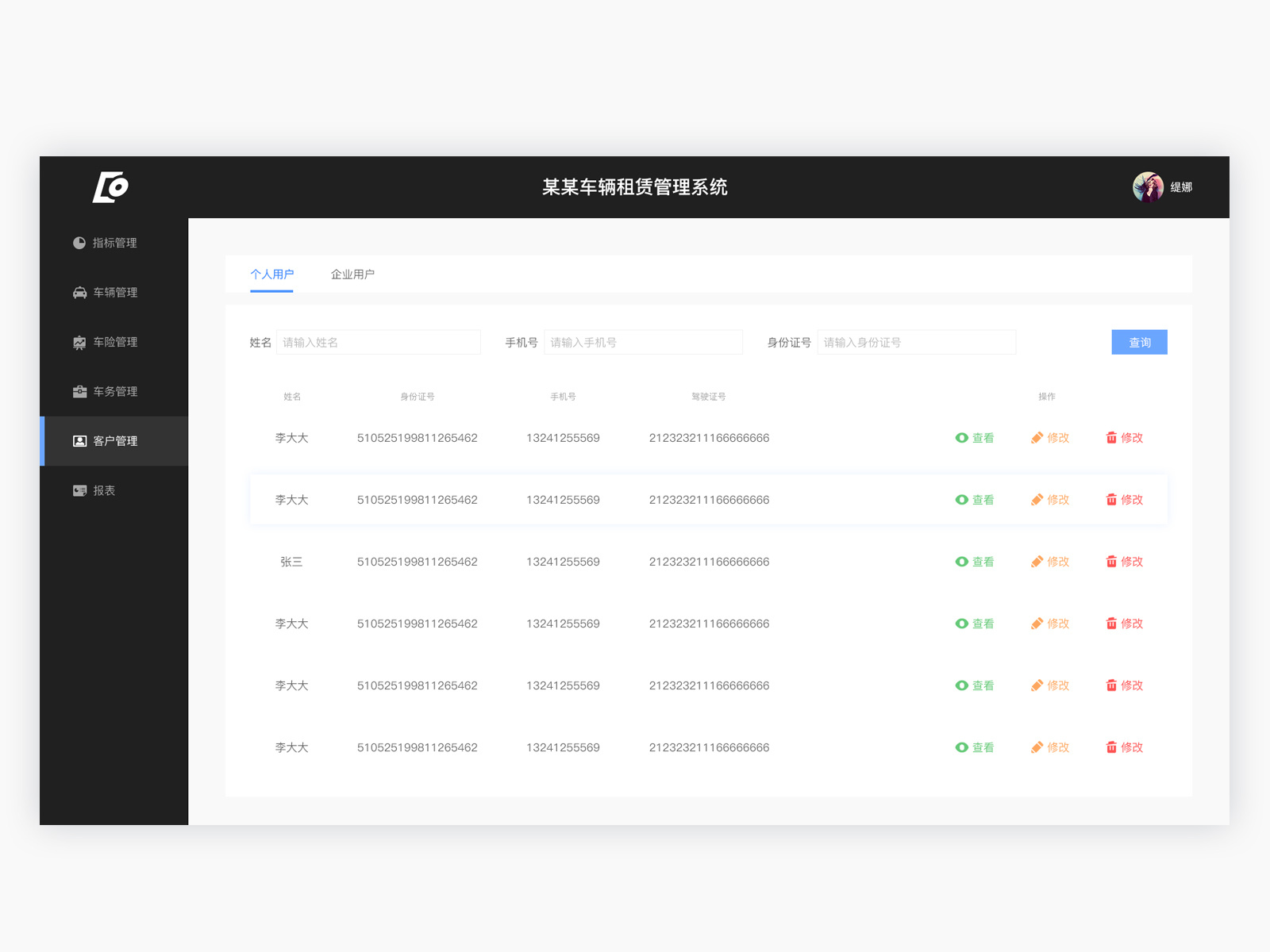Click the red trash icon on the last row
This screenshot has height=952, width=1270.
(x=1110, y=747)
